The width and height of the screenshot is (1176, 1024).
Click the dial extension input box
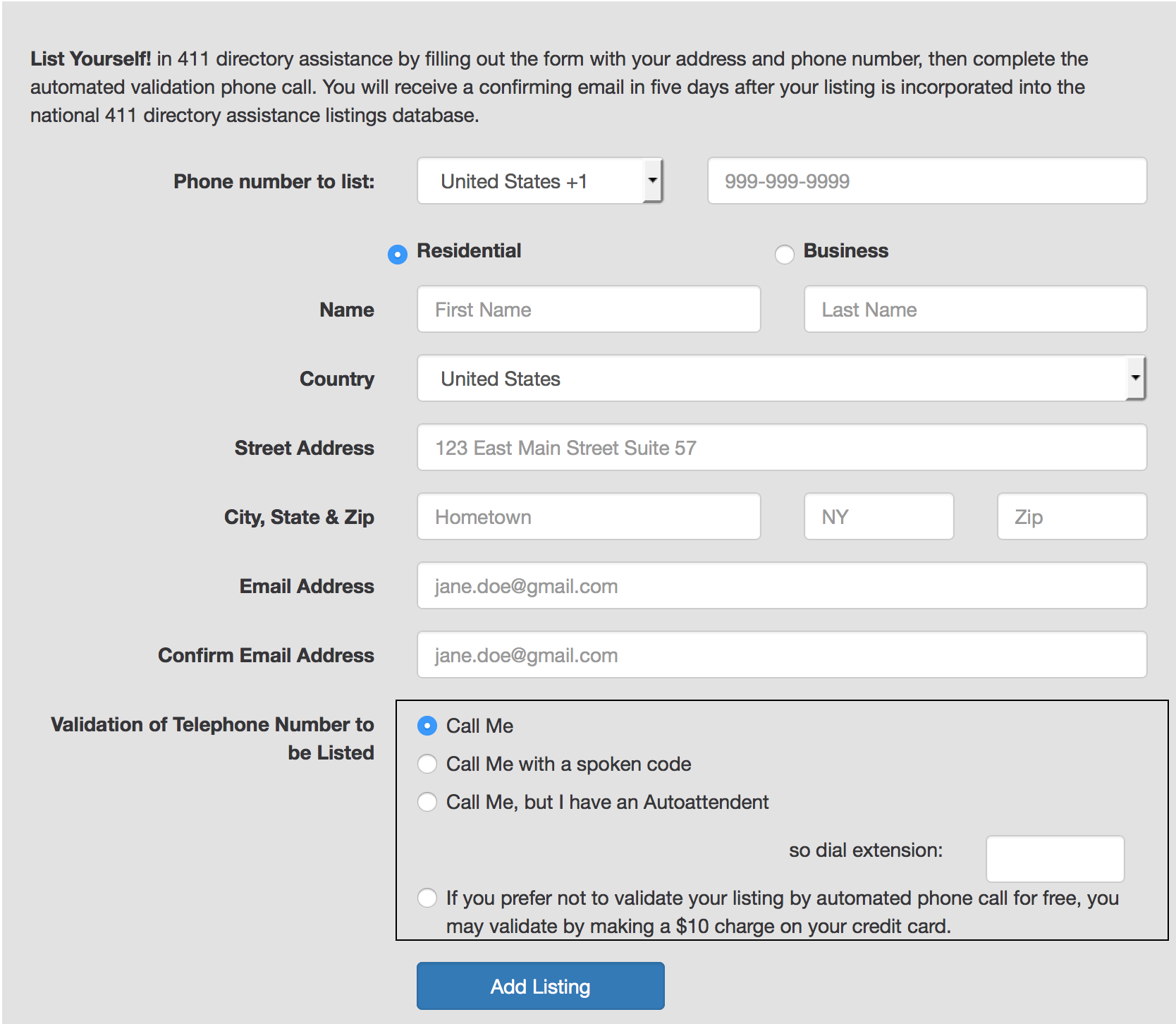click(x=1054, y=858)
